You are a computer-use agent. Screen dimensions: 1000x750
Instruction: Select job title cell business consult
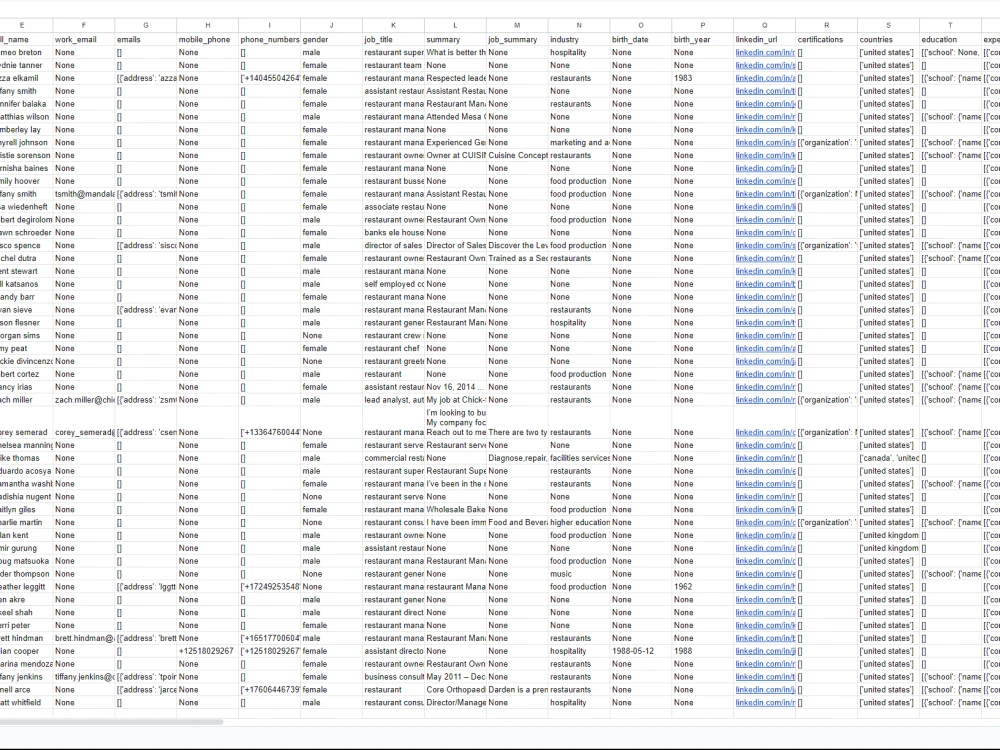393,677
